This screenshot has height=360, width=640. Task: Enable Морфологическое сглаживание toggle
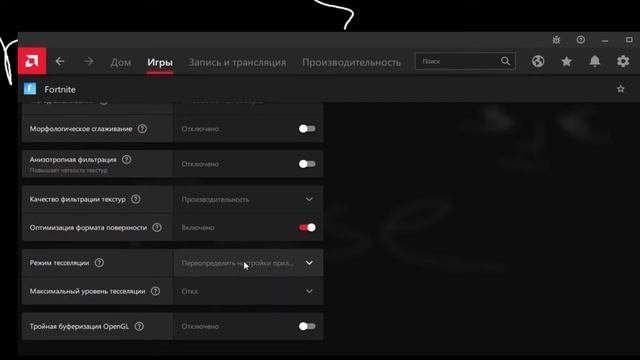click(x=307, y=129)
